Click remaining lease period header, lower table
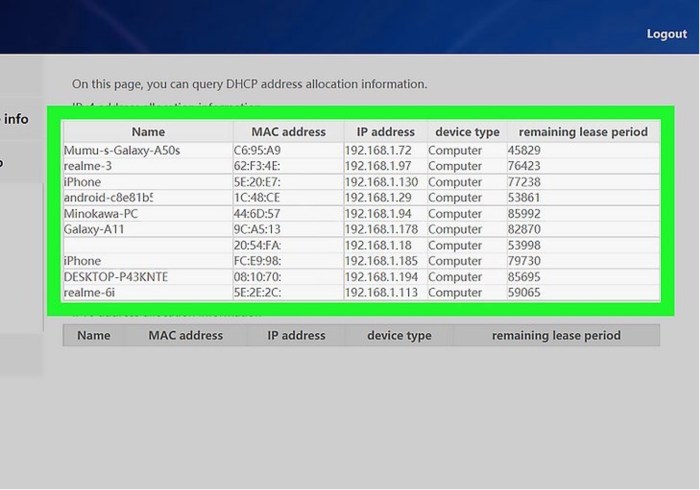Screen dimensions: 700x490 coord(556,336)
